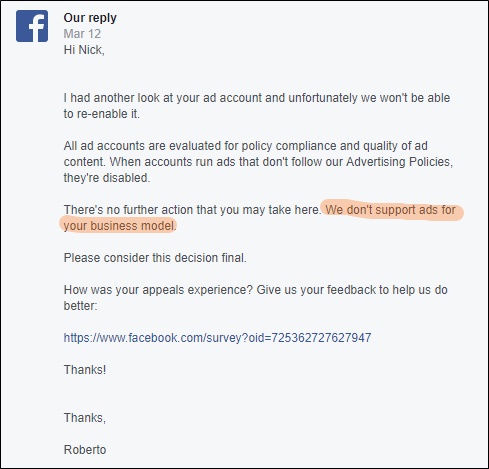Click 'Please consider this decision final.' sentence
Viewport: 489px width, 469px height.
(155, 258)
